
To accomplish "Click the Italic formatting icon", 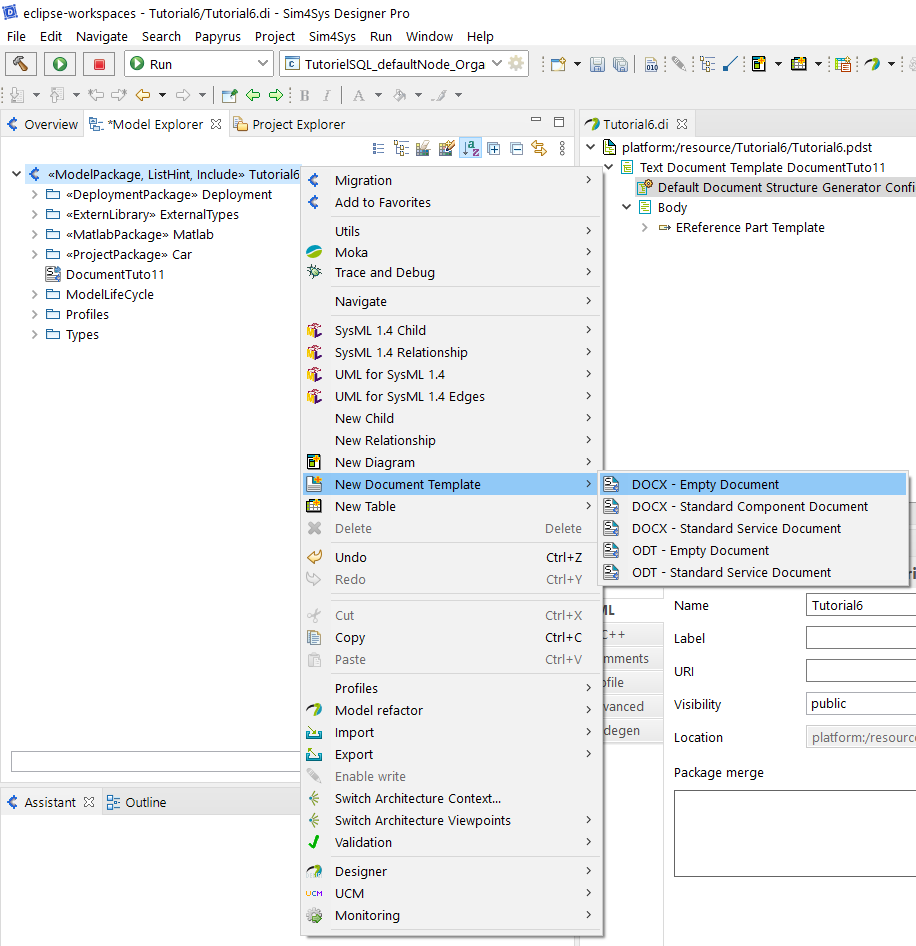I will (326, 95).
